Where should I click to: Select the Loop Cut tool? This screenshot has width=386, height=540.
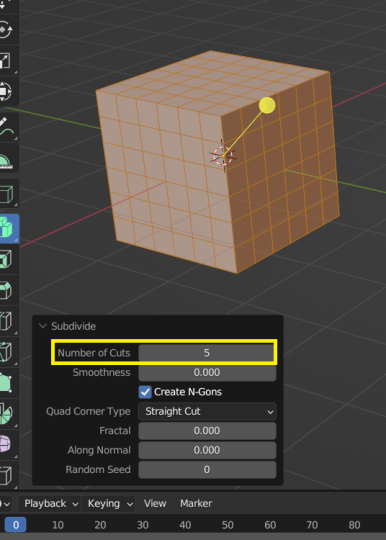click(x=6, y=321)
